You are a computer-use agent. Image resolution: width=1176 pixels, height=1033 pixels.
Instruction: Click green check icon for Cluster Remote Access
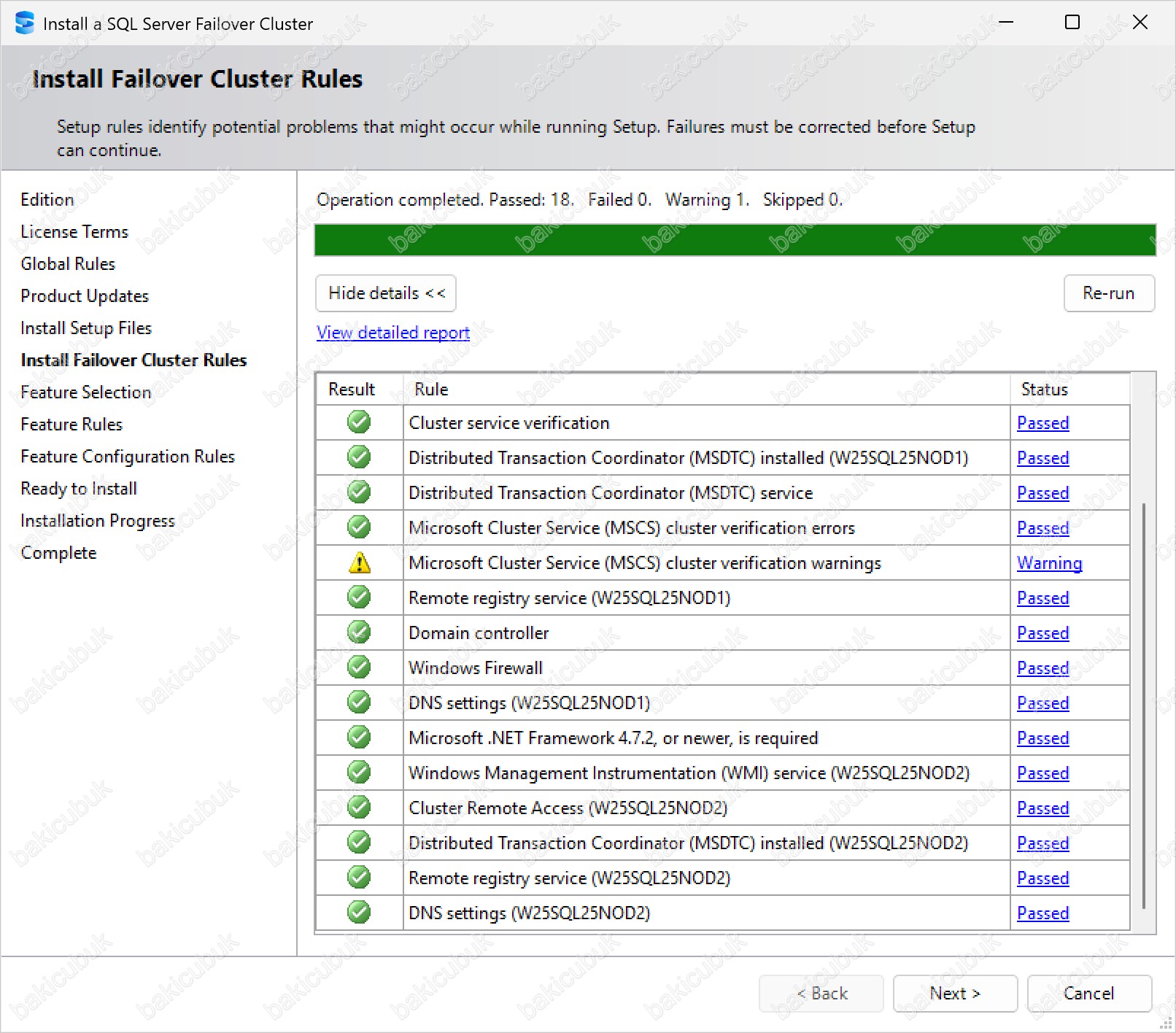pos(359,808)
